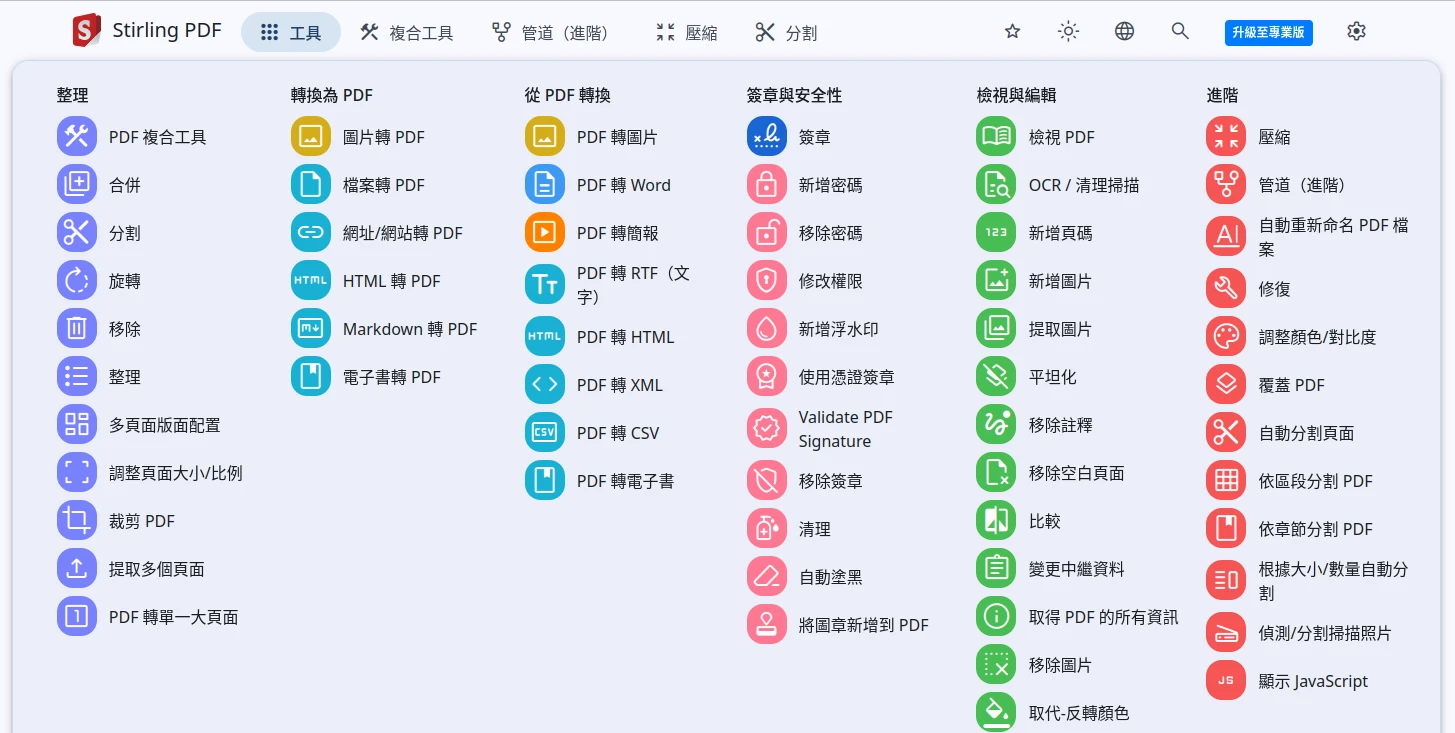Open the 合併 merge icon

coord(77,184)
